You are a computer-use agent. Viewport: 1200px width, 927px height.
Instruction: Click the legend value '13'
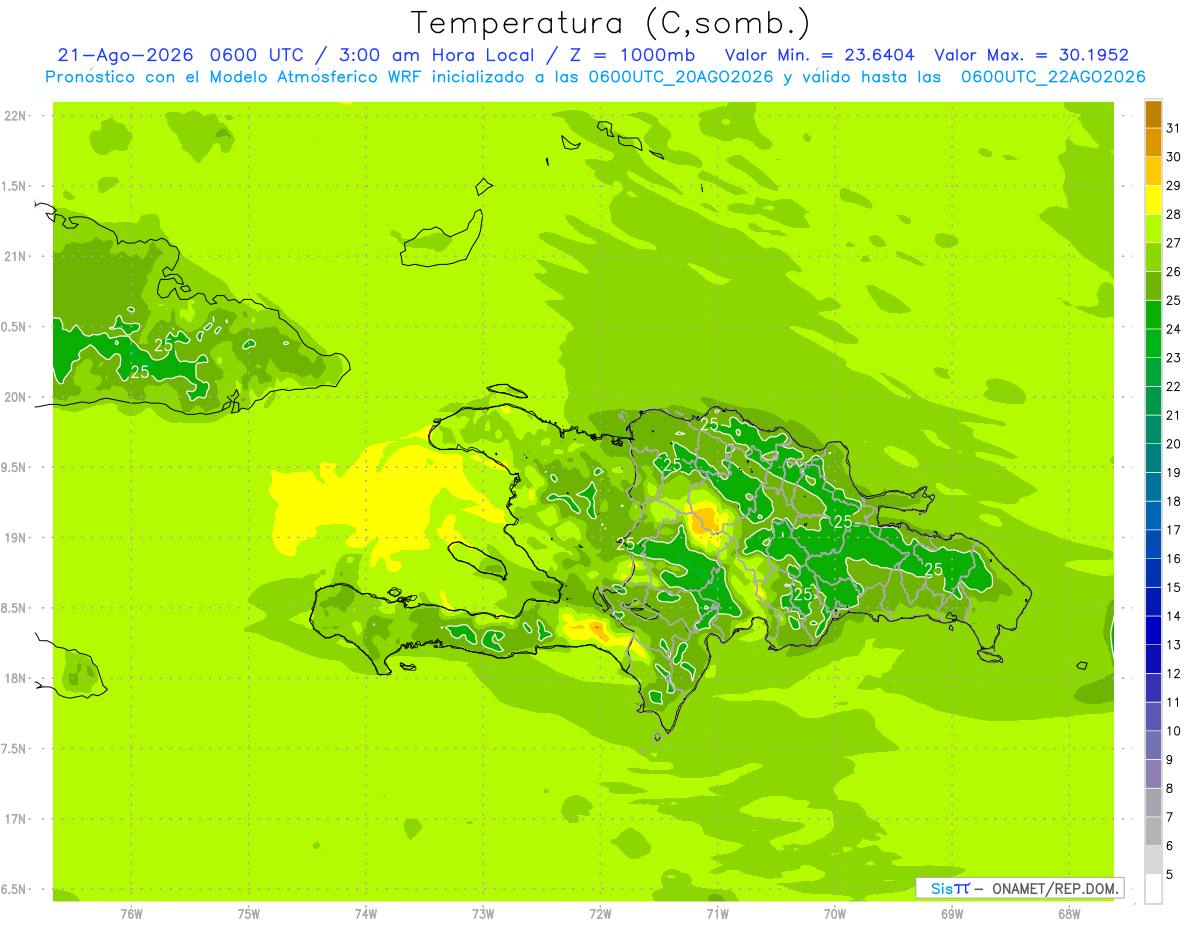1173,645
